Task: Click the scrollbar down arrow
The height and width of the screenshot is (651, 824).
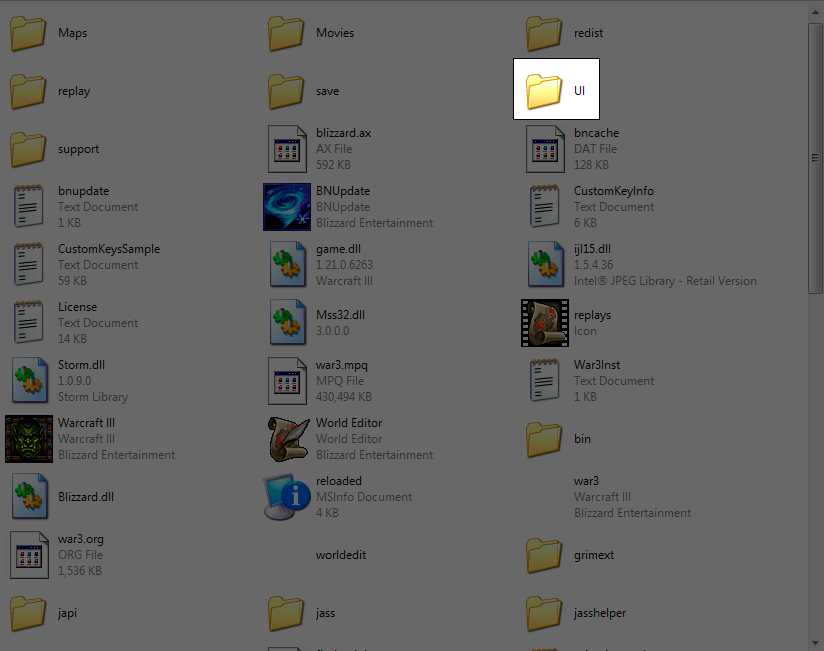Action: 815,643
